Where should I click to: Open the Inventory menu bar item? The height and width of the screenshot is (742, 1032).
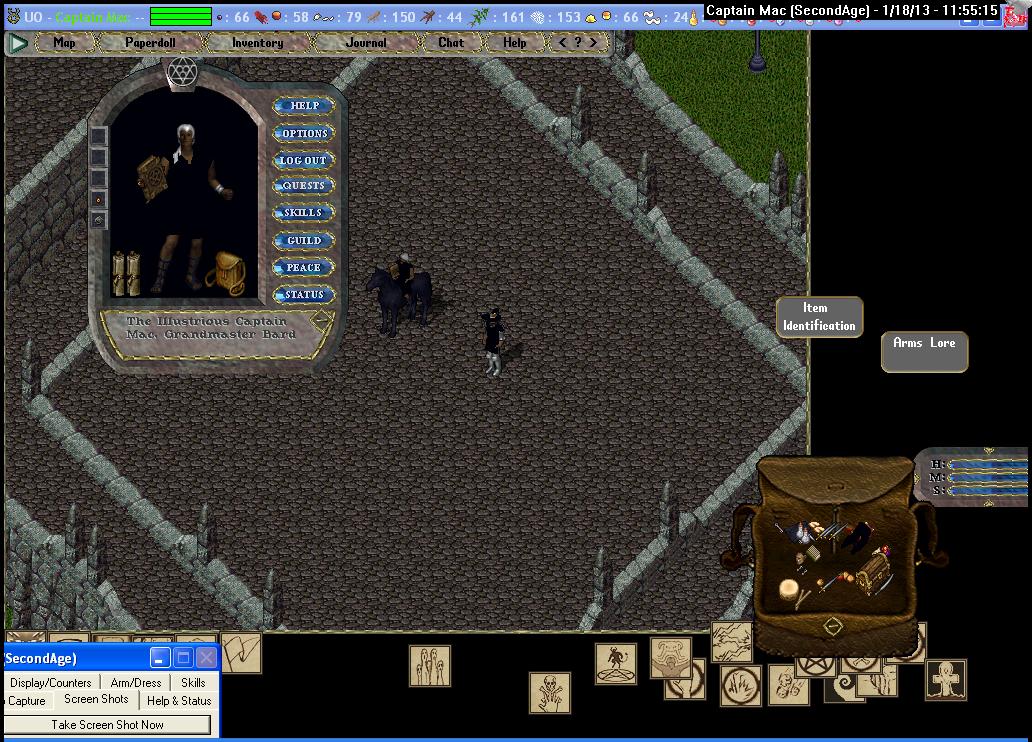pos(257,43)
